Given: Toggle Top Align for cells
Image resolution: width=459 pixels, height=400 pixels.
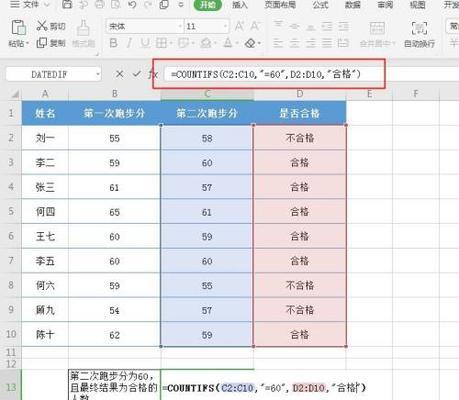Looking at the screenshot, I should [x=278, y=26].
